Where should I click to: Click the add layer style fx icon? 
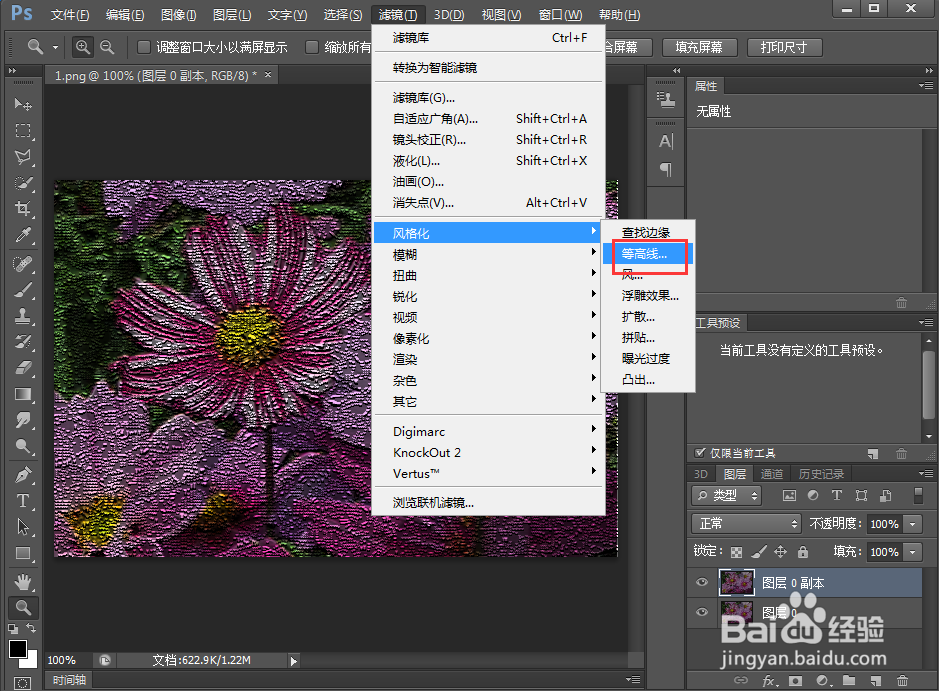coord(770,680)
